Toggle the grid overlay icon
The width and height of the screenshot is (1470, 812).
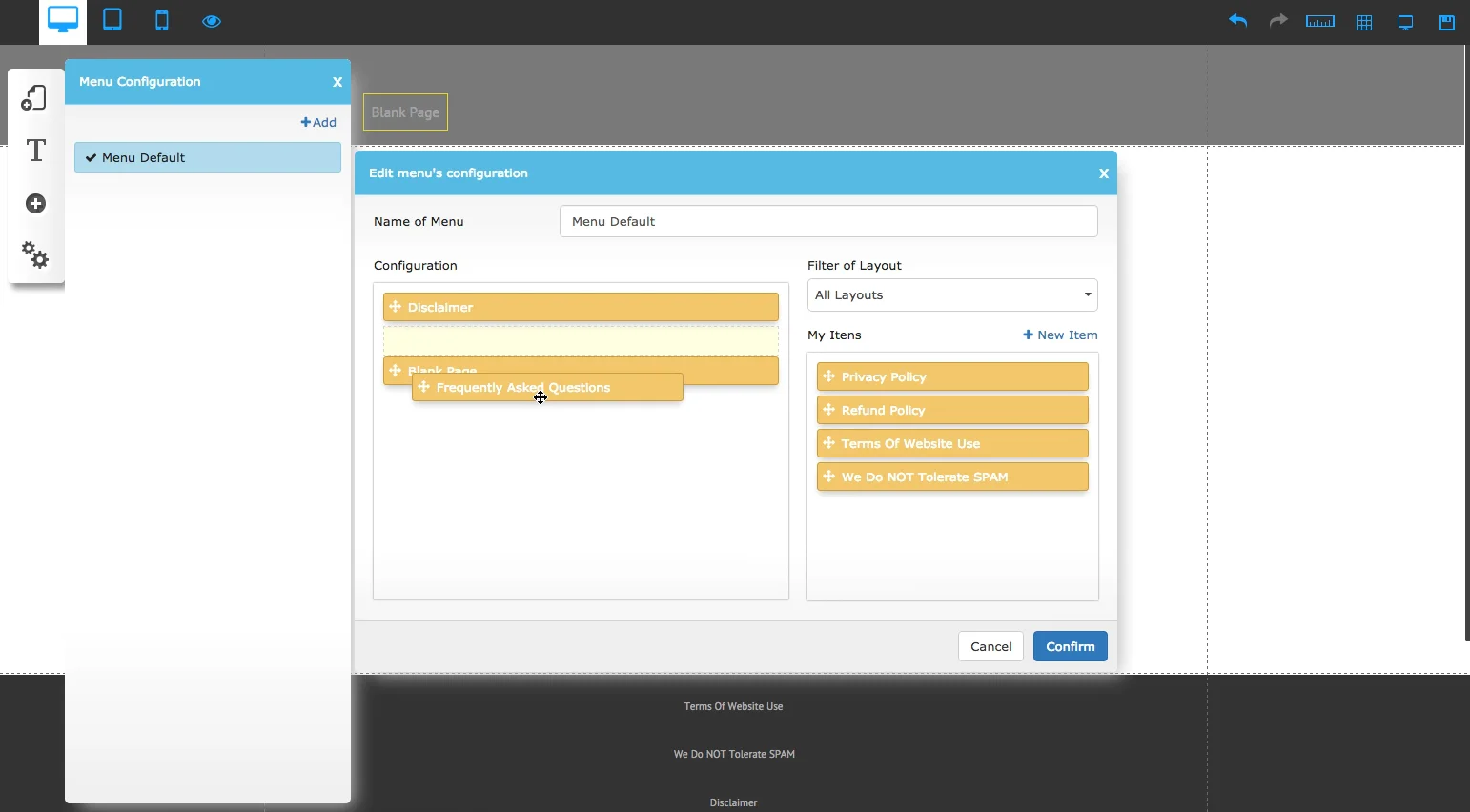click(x=1364, y=22)
